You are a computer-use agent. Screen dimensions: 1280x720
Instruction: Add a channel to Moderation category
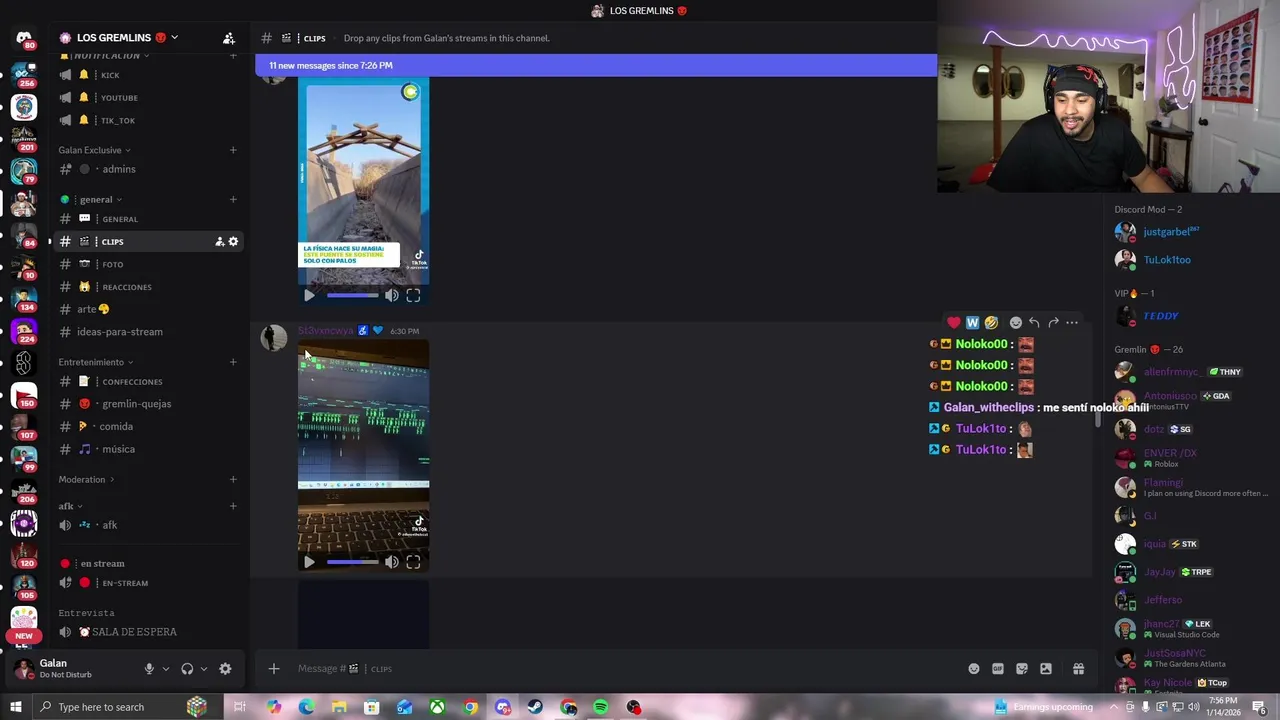pos(233,480)
